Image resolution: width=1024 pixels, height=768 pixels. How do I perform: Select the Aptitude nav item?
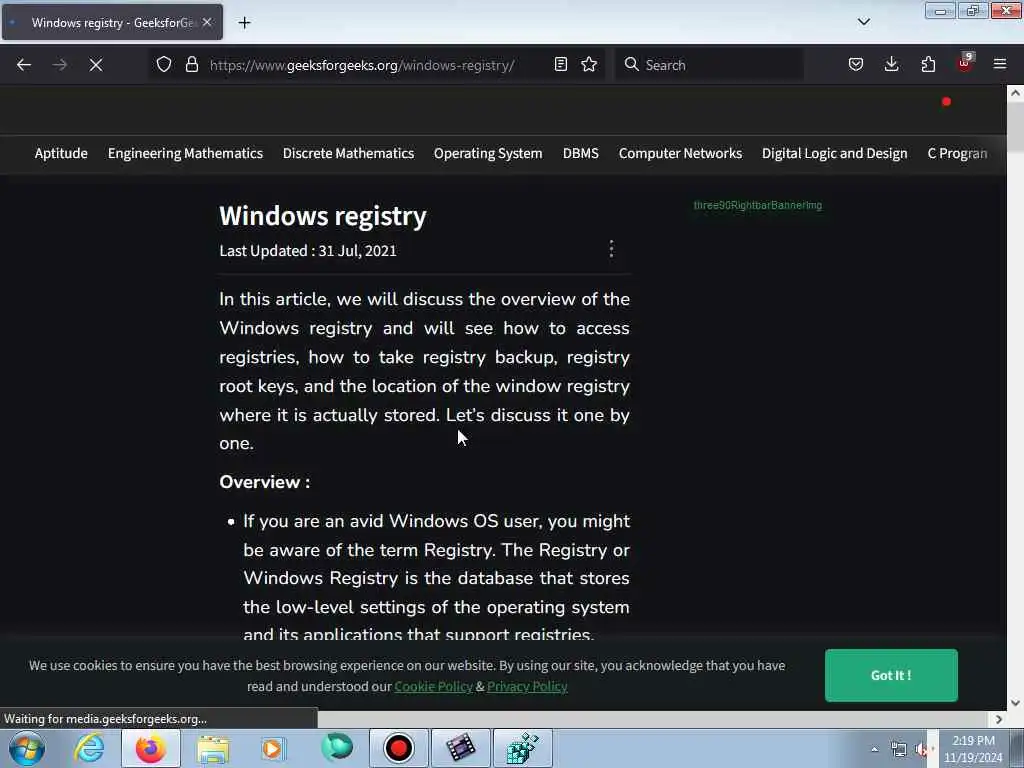coord(61,153)
